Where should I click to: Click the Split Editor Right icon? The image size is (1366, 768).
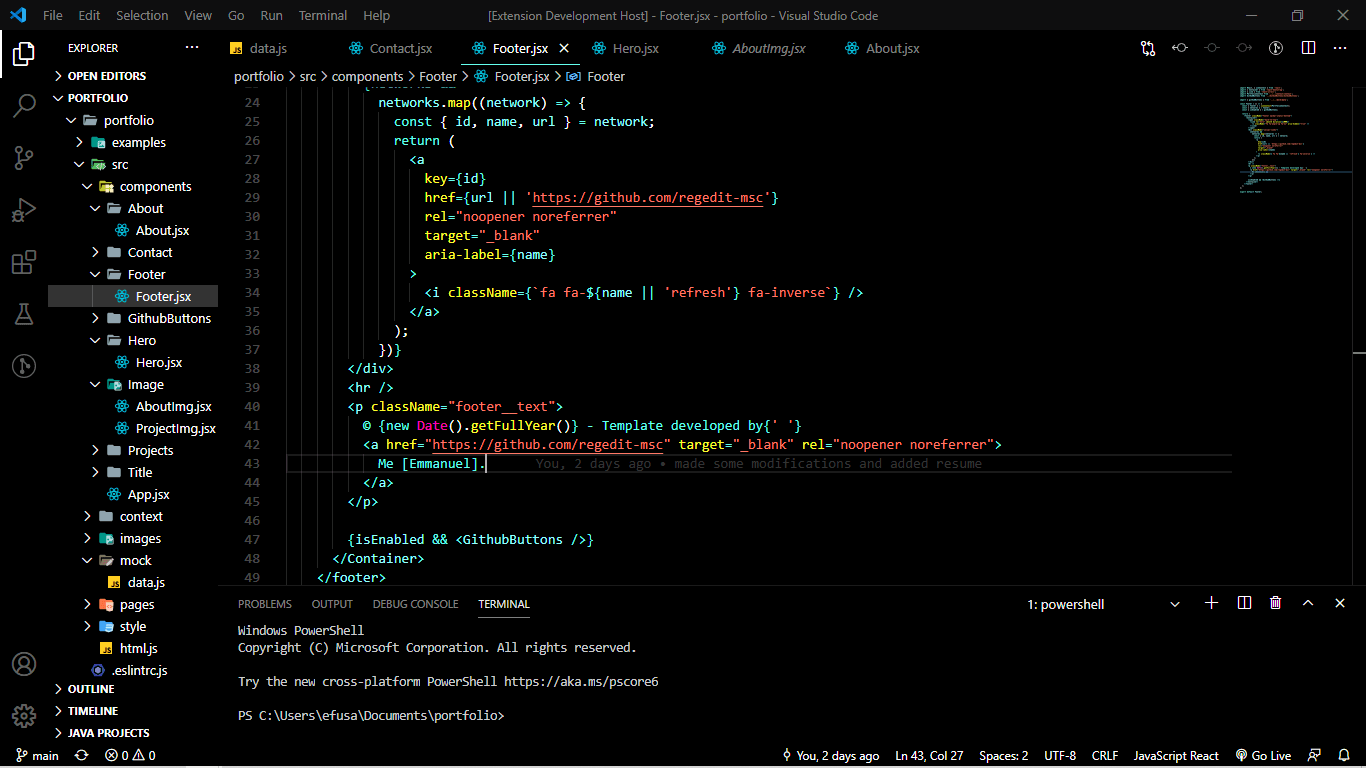click(1308, 48)
